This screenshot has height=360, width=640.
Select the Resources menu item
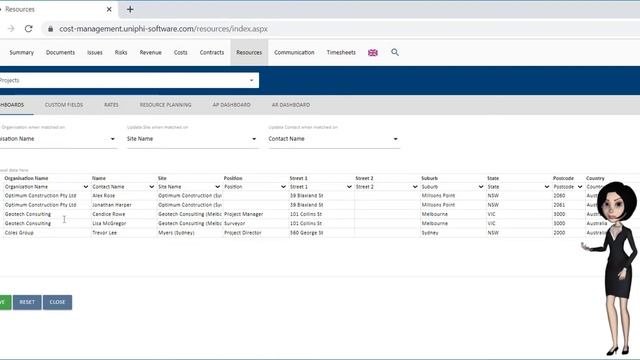coord(249,53)
